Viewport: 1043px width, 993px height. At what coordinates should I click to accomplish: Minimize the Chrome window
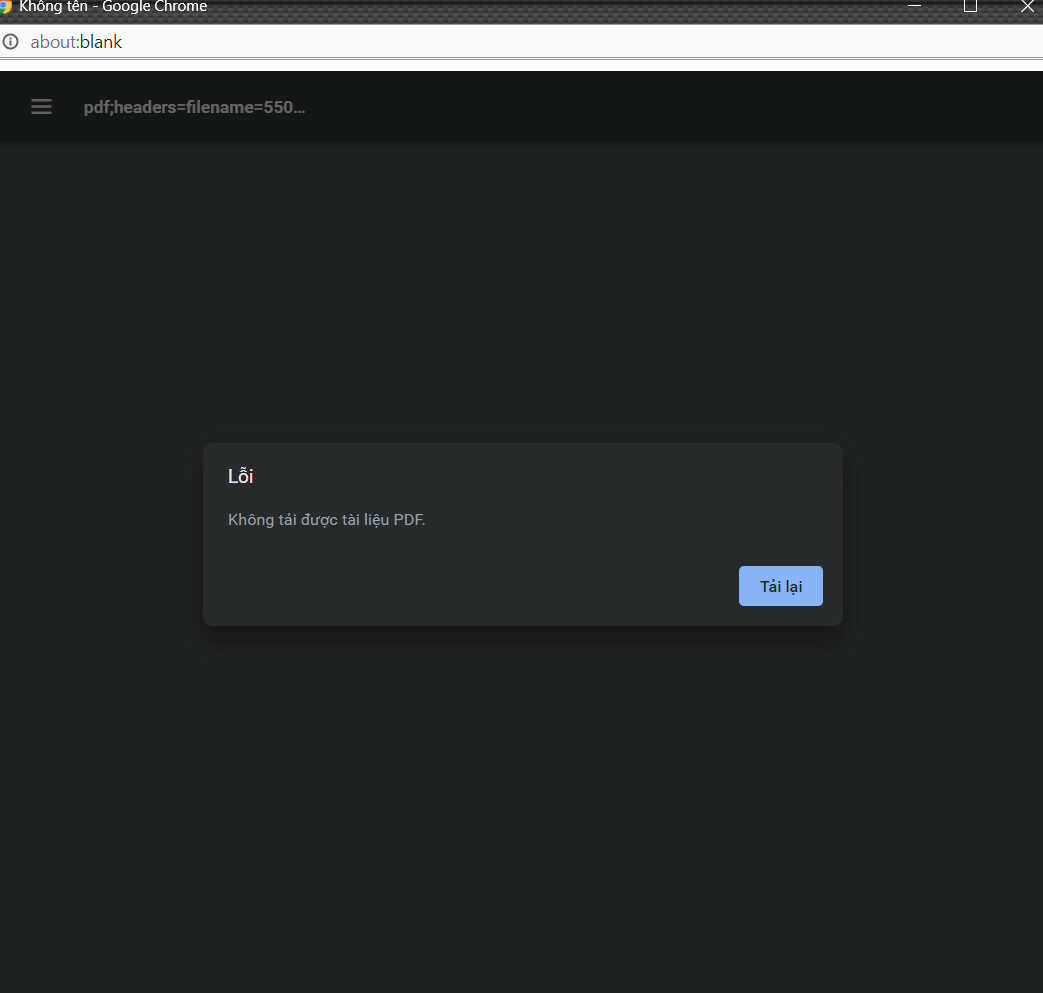click(914, 6)
